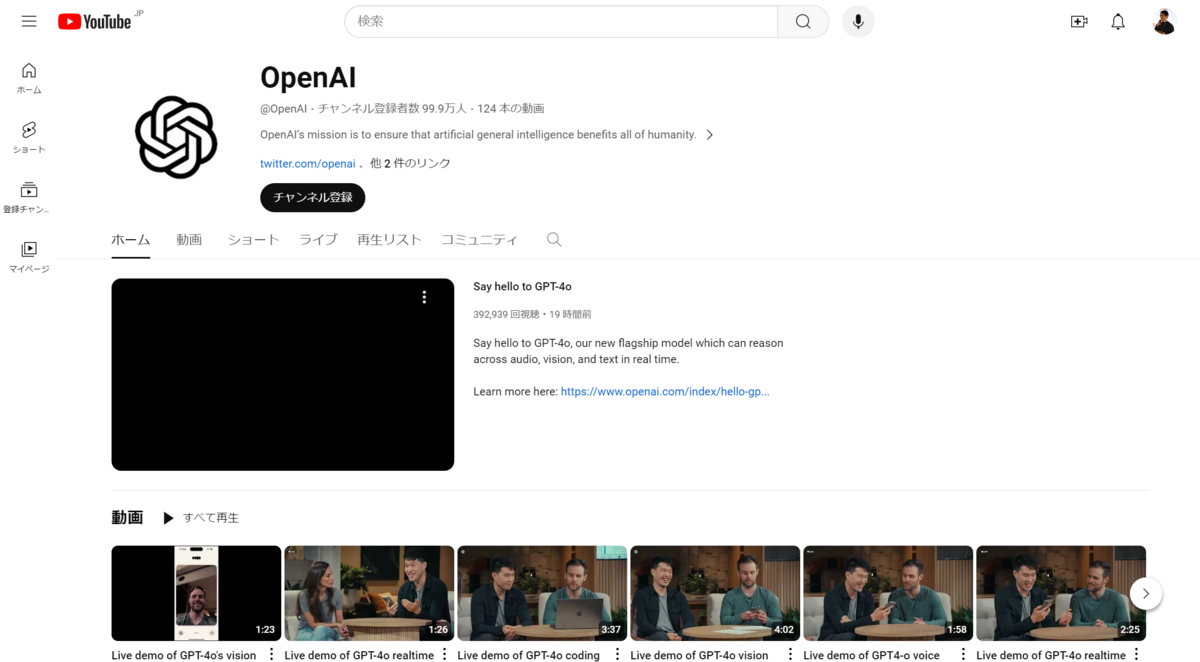Expand the 他 2 件のリンク list
This screenshot has width=1200, height=662.
tap(410, 163)
